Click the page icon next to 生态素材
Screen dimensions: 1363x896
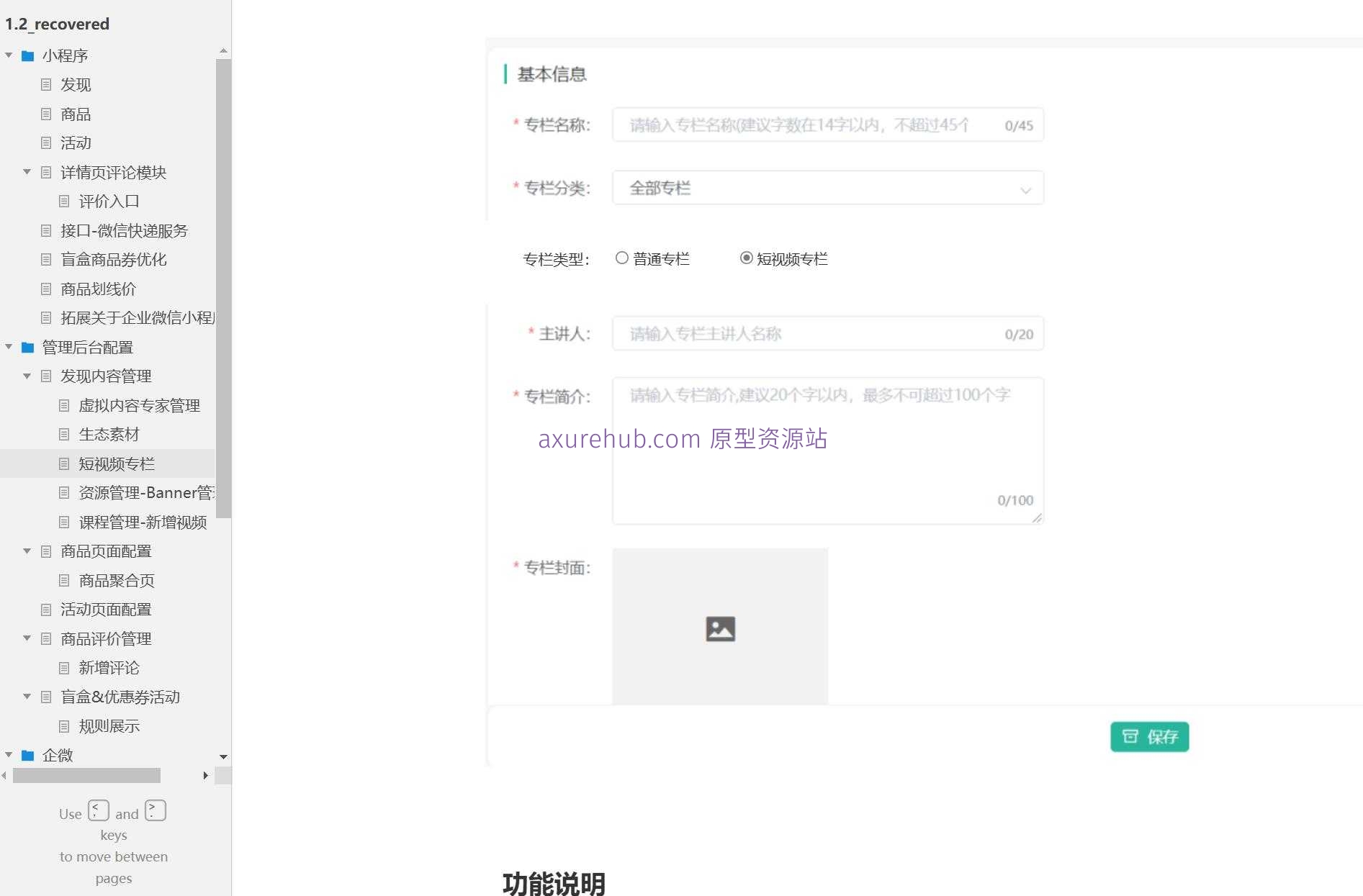pos(65,434)
